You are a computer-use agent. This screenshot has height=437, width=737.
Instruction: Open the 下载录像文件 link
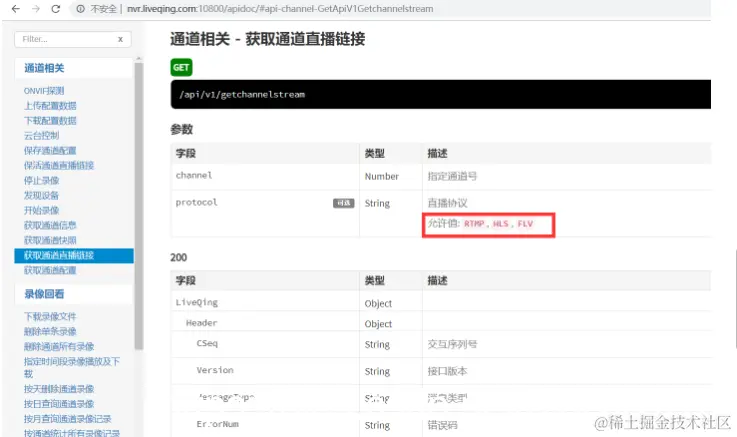coord(50,317)
